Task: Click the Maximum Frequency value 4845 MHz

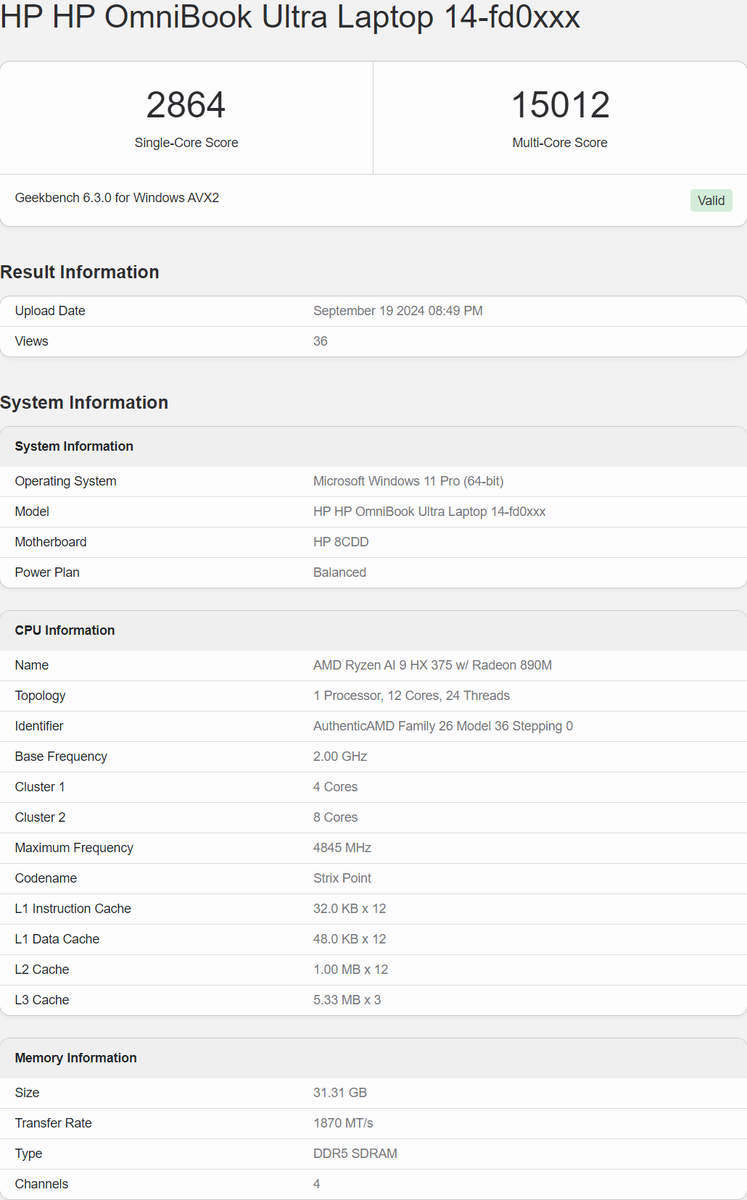Action: click(x=342, y=848)
